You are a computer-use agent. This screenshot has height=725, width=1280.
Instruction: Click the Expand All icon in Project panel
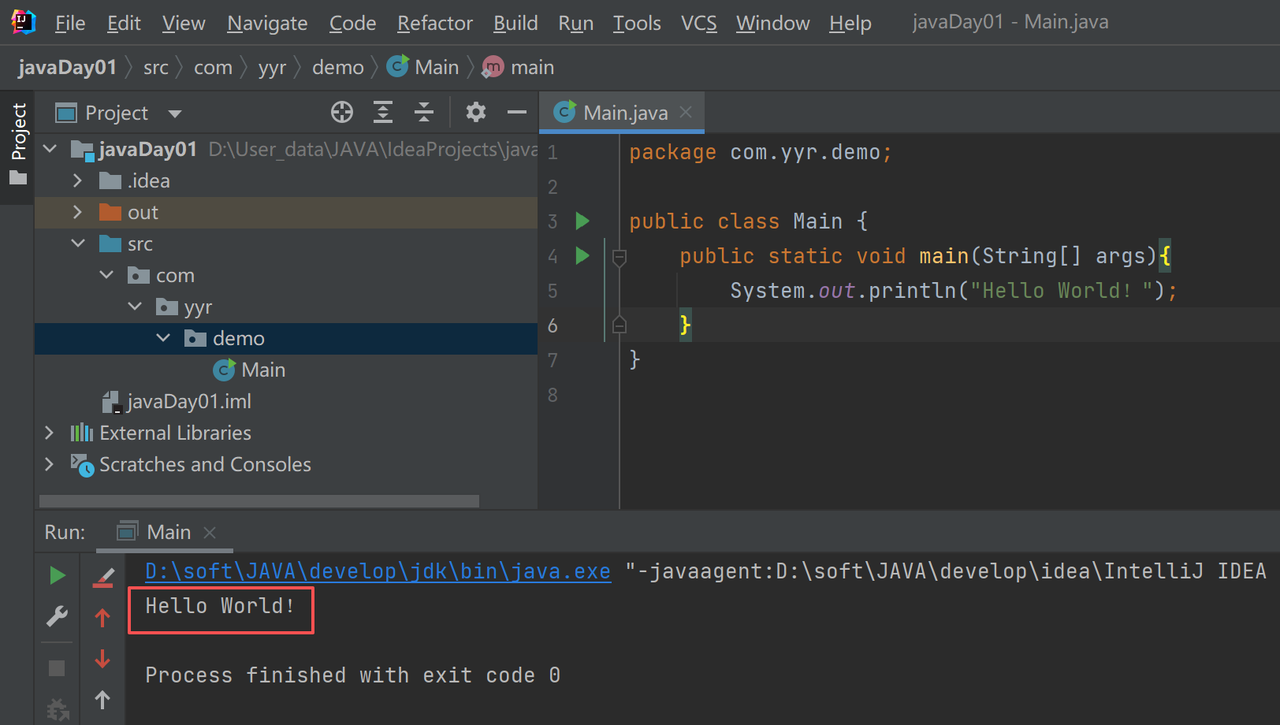[383, 112]
